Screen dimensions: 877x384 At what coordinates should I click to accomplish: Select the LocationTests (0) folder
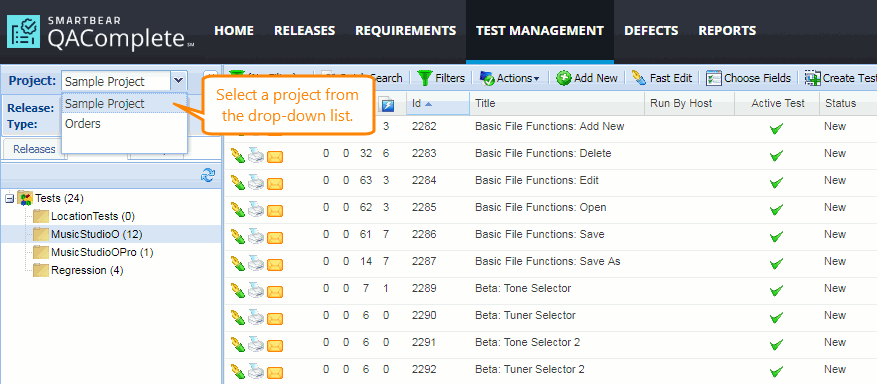93,216
